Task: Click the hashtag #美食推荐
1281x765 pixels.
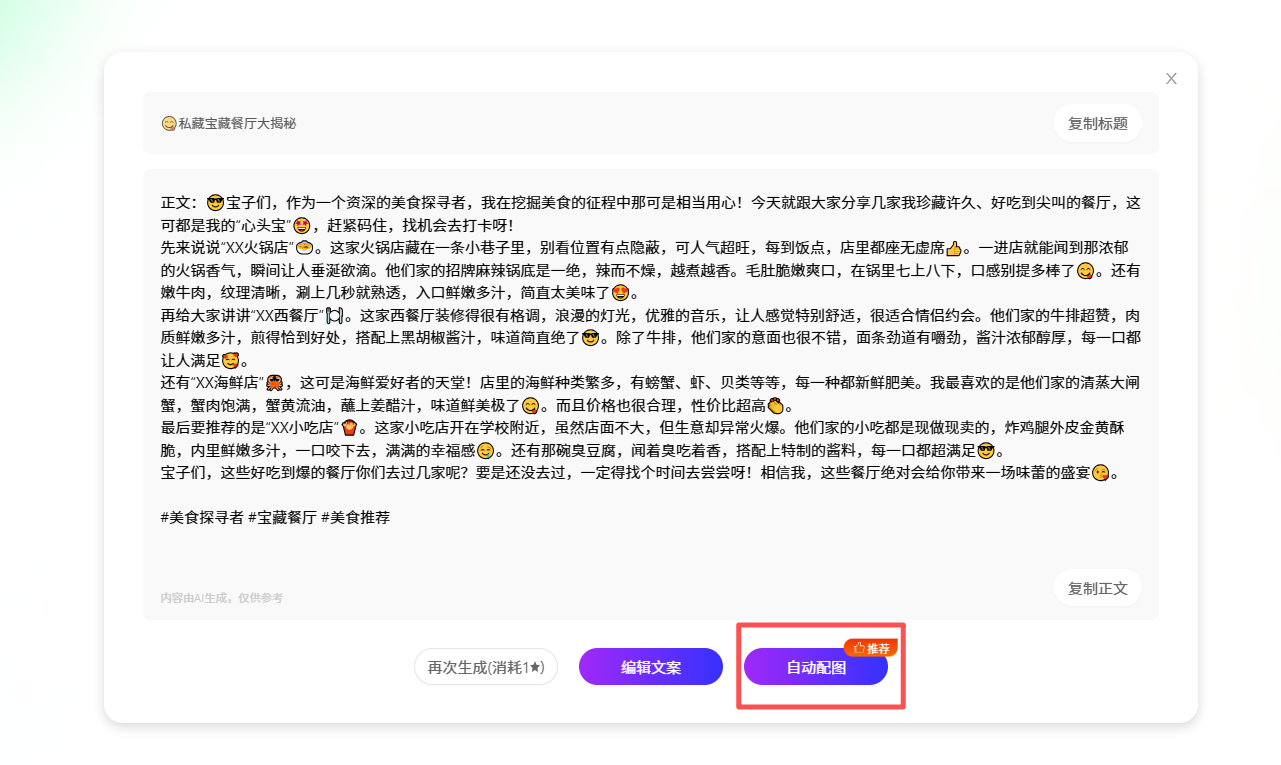Action: coord(355,517)
